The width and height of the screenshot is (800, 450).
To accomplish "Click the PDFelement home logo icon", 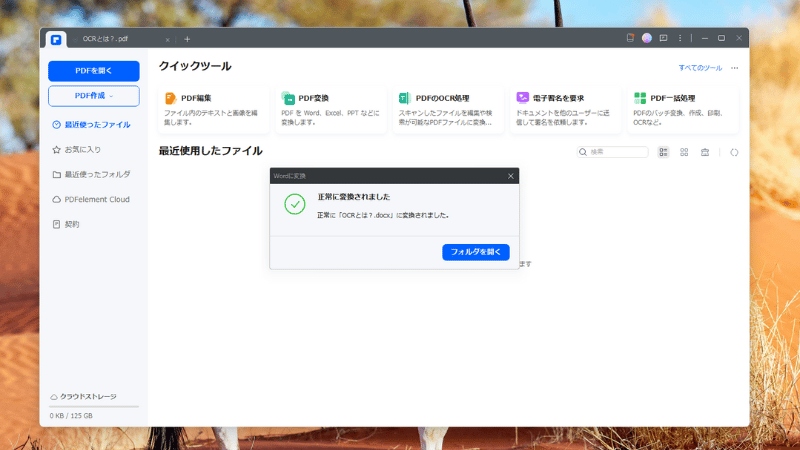I will coord(56,39).
